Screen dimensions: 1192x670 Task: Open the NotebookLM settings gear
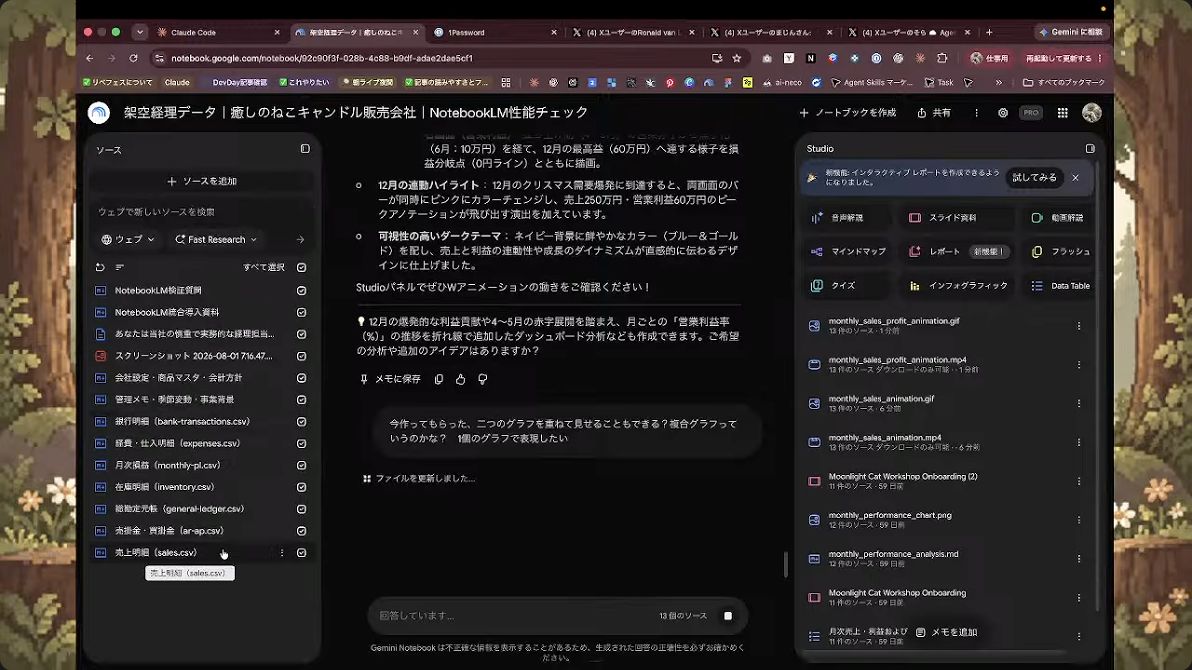[x=1003, y=113]
